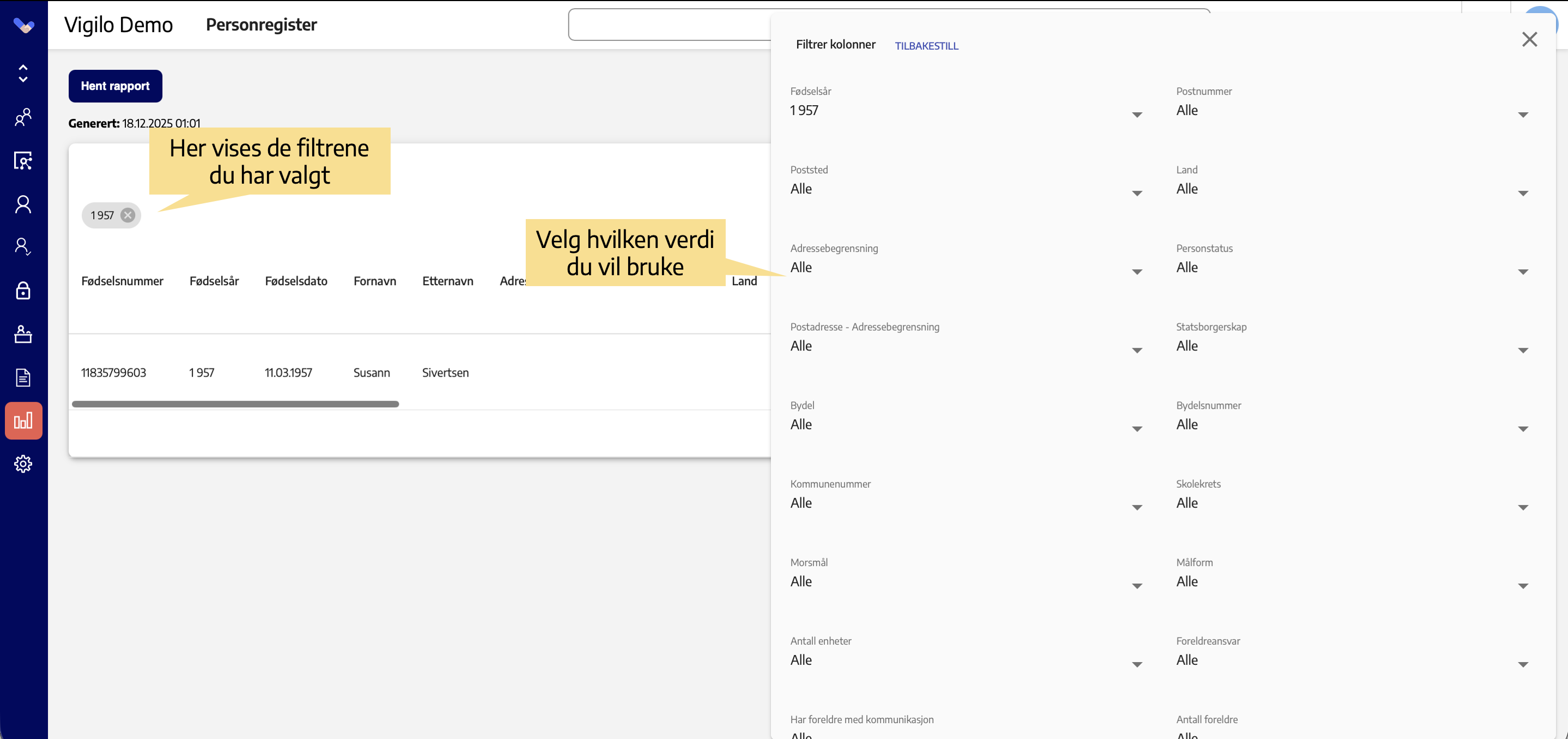Open the reports bar chart sidebar icon
The image size is (1568, 739).
[23, 421]
